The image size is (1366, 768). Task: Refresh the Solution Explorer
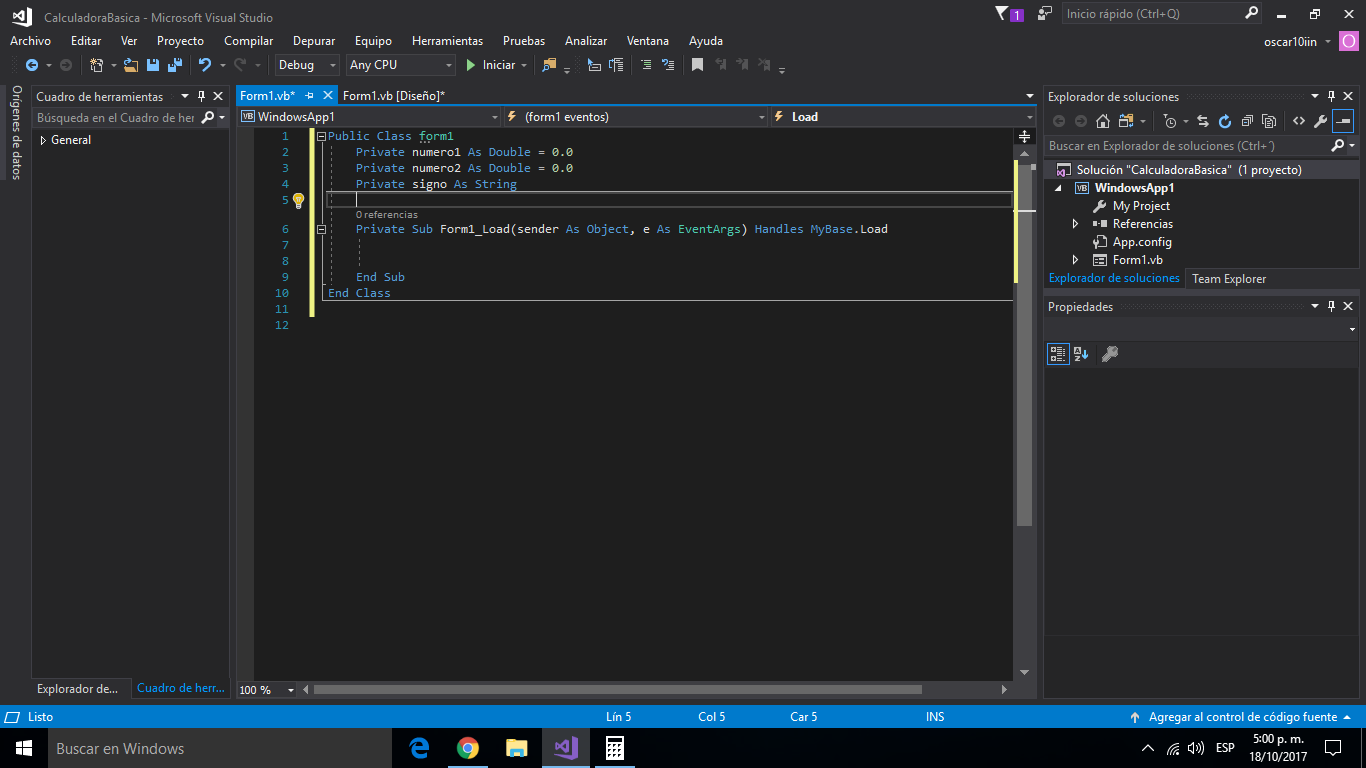point(1224,121)
